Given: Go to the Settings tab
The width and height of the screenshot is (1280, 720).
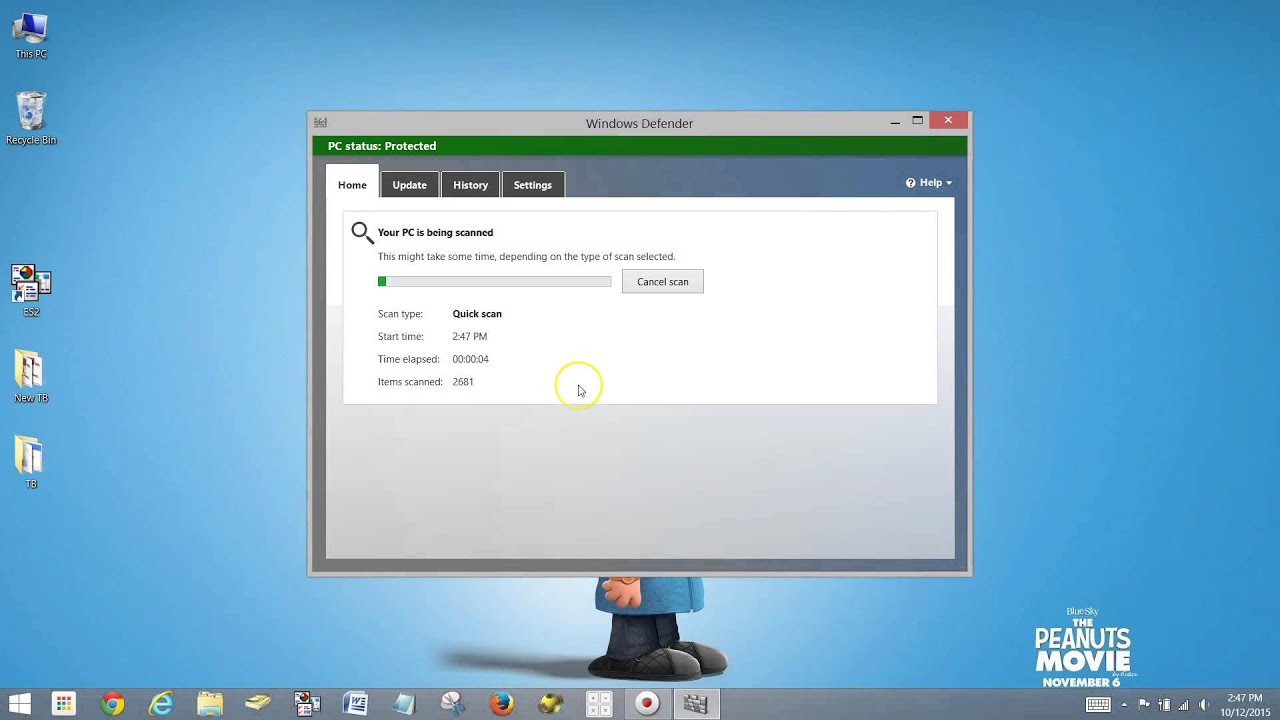Looking at the screenshot, I should coord(532,185).
